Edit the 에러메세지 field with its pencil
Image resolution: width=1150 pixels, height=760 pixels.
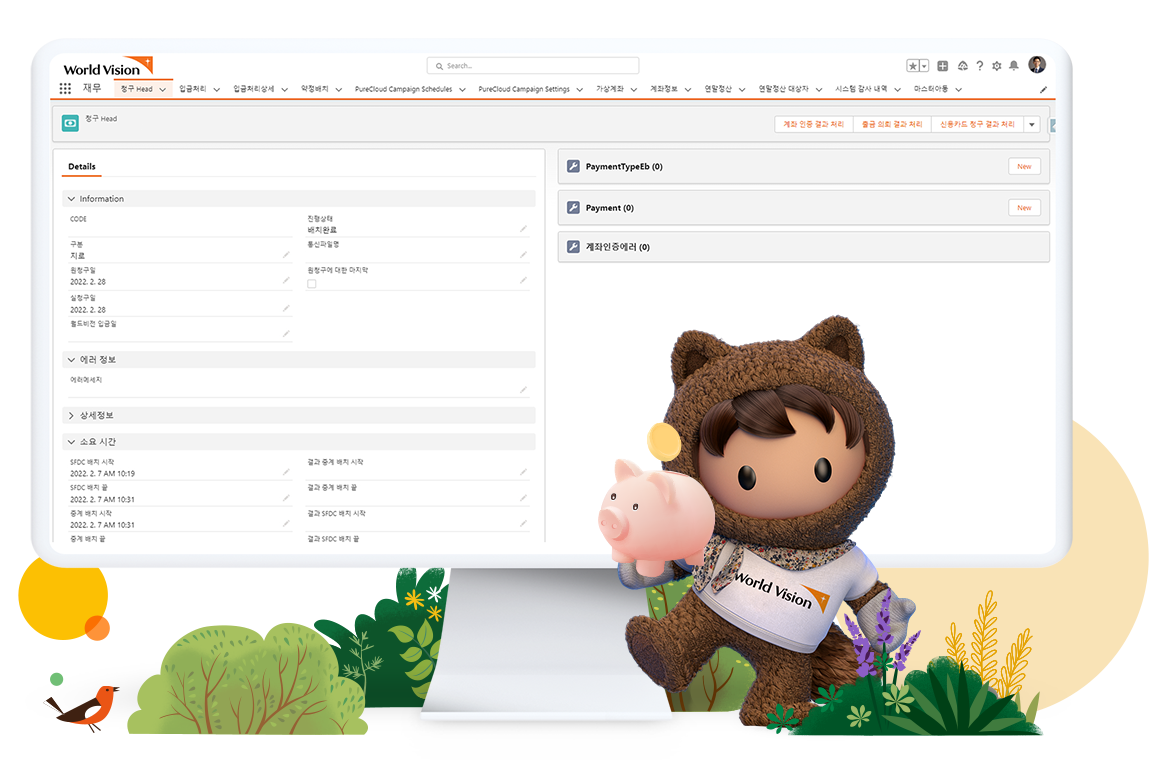pyautogui.click(x=524, y=390)
